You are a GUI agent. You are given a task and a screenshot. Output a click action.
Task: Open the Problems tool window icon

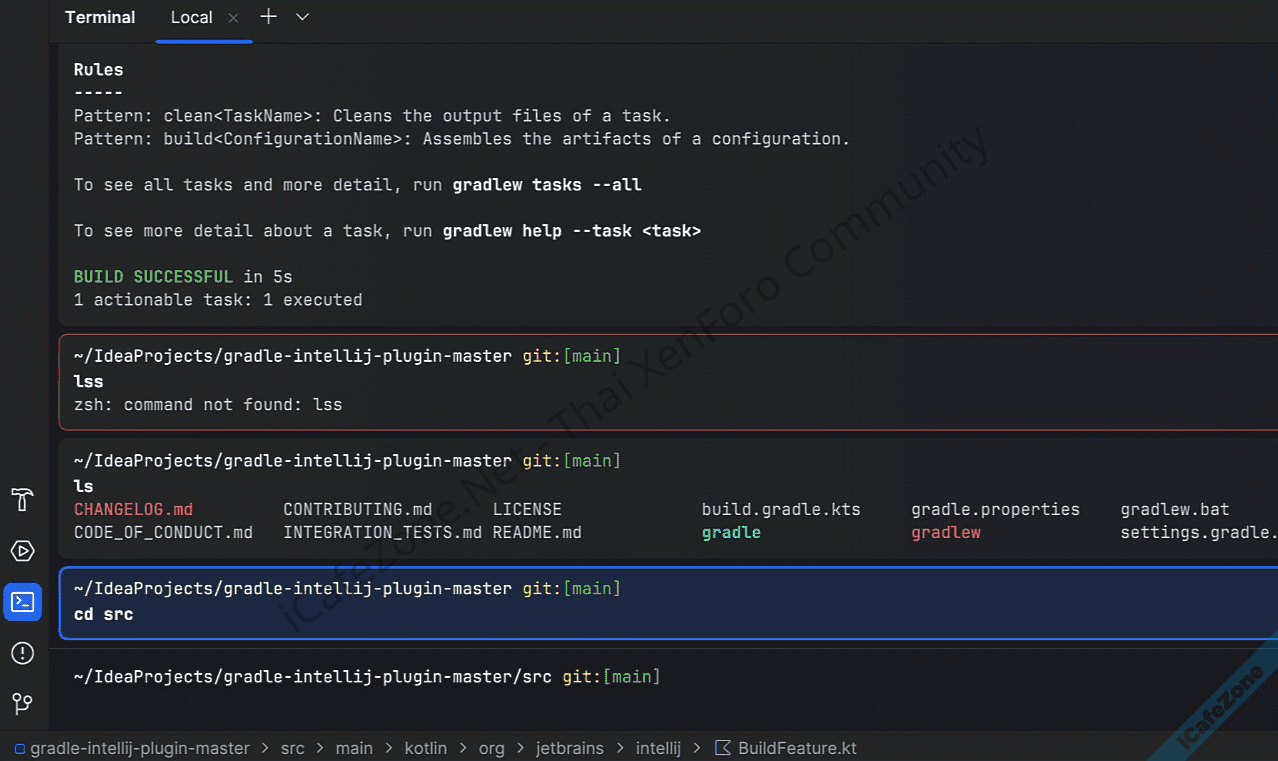click(22, 653)
